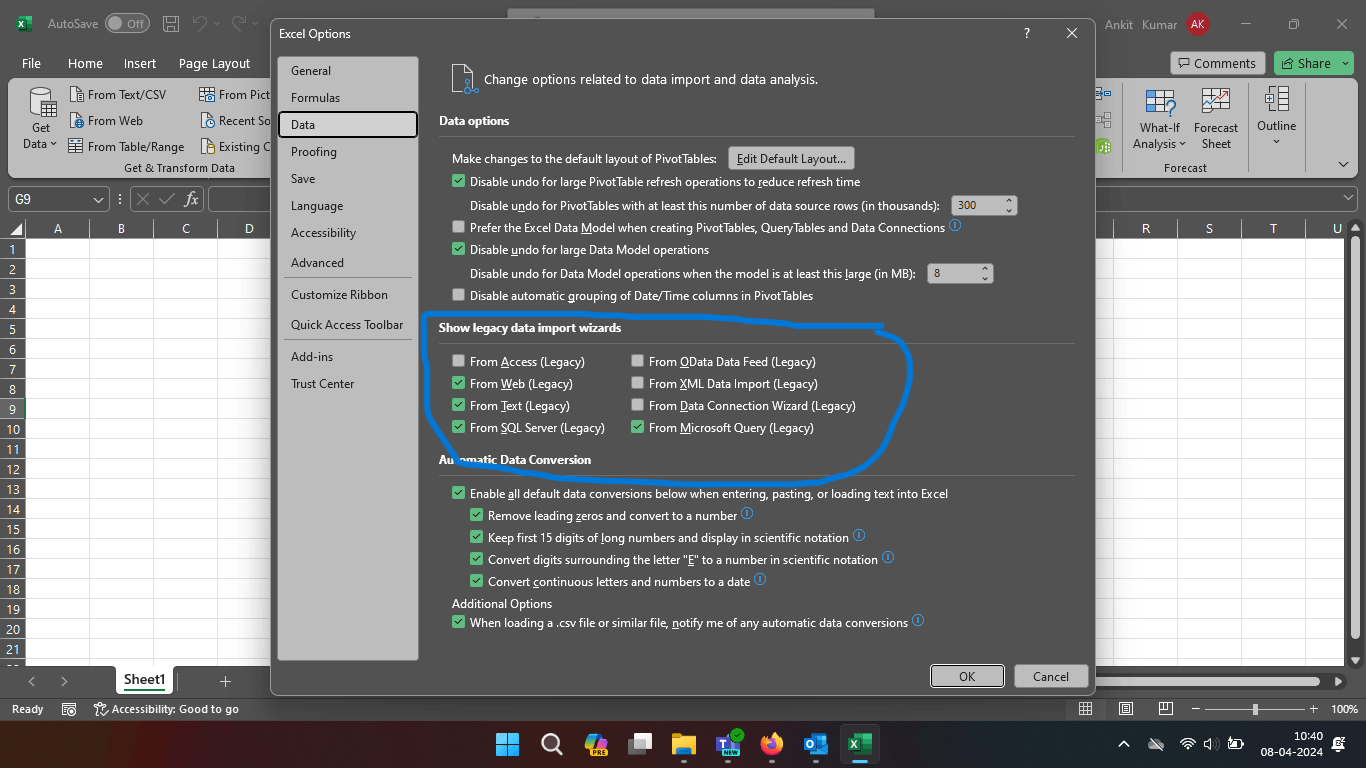
Task: Uncheck From Microsoft Query (Legacy)
Action: coord(638,427)
